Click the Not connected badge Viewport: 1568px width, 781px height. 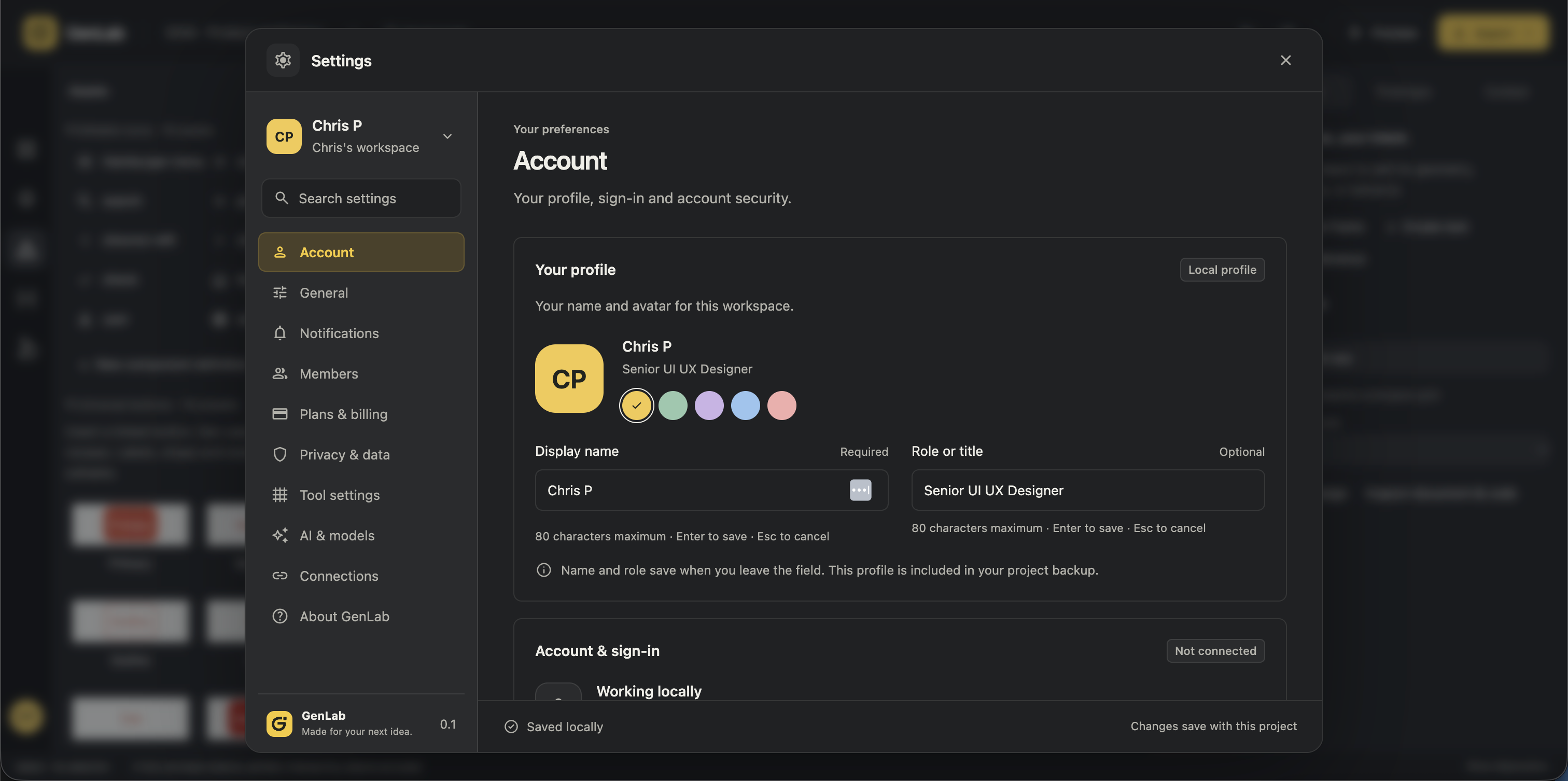tap(1215, 651)
